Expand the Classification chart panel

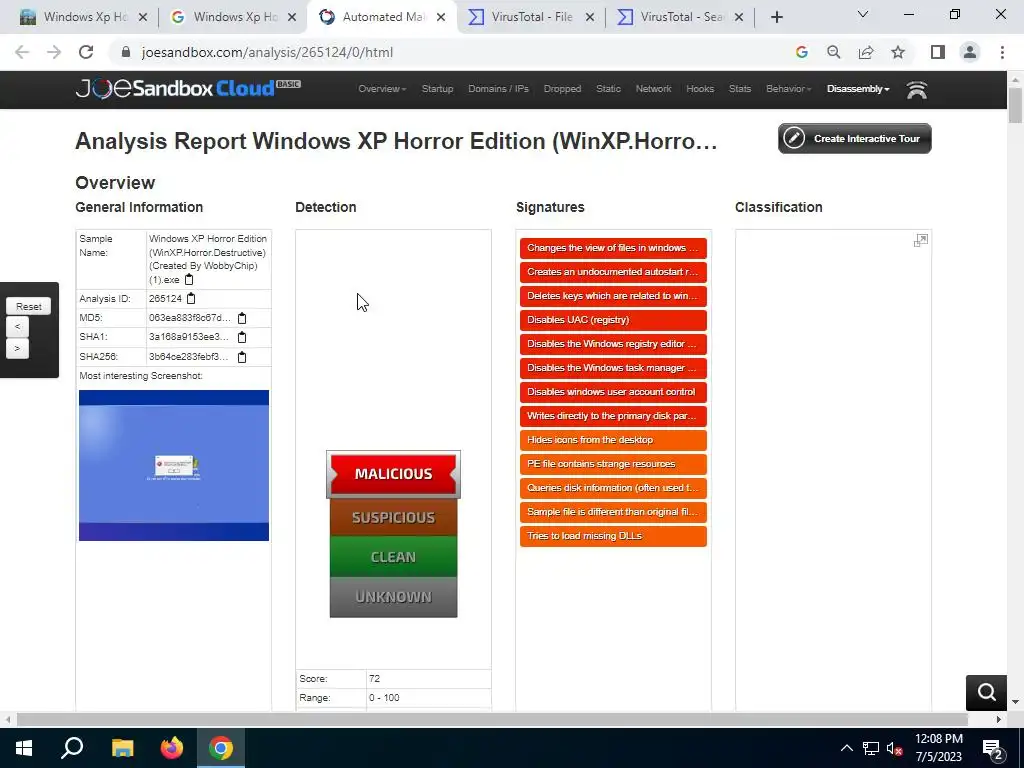click(x=920, y=240)
